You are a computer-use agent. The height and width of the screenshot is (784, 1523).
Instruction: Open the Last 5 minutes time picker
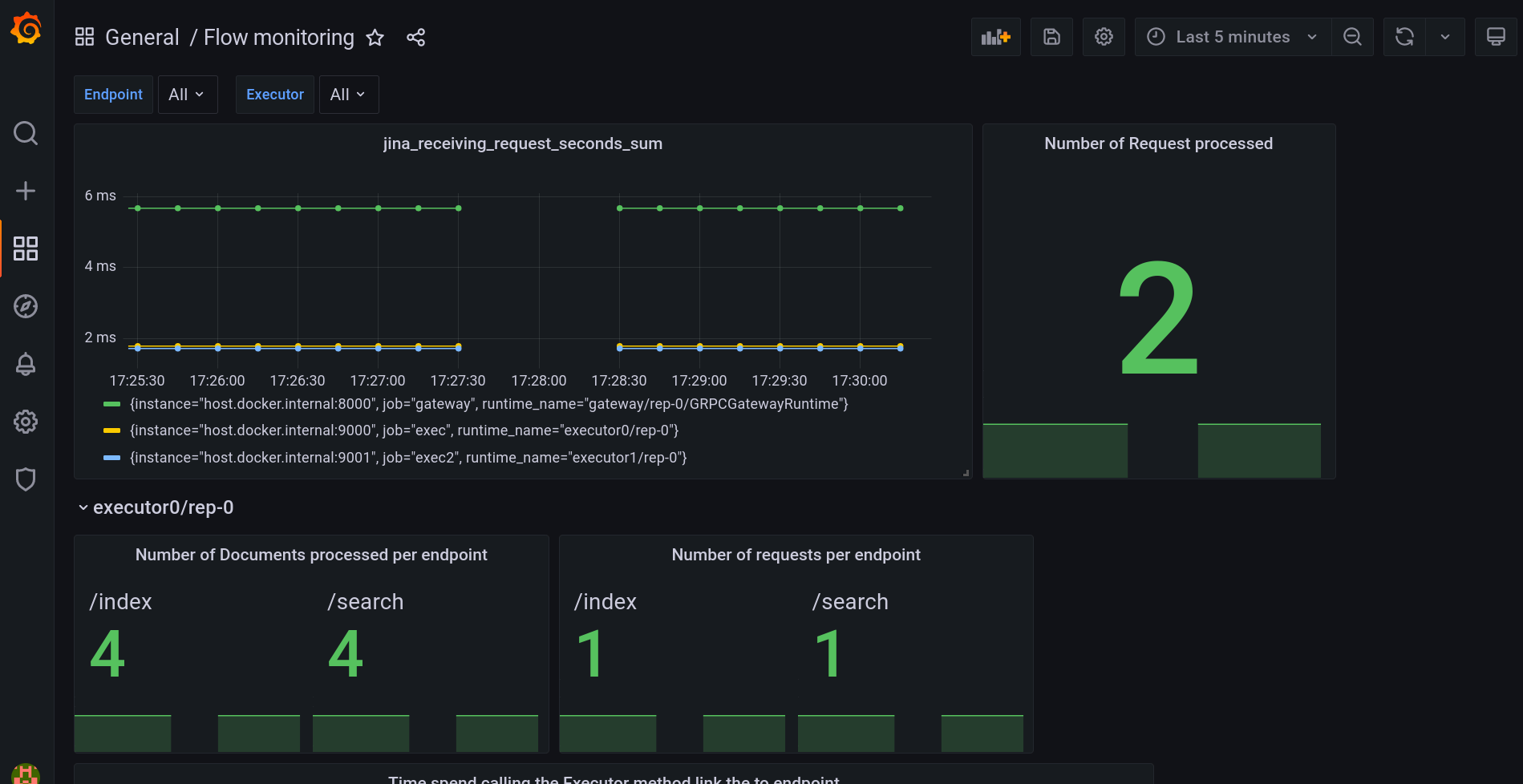click(x=1233, y=37)
